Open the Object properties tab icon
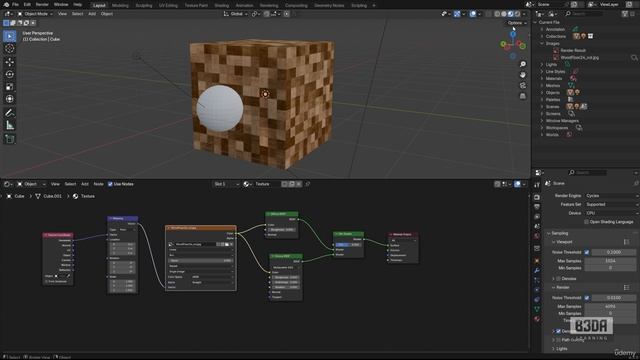The height and width of the screenshot is (360, 640). tap(537, 261)
